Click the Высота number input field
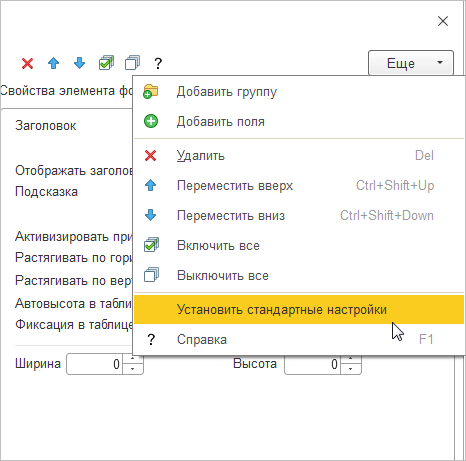Screen dimensions: 466x461 [x=313, y=364]
